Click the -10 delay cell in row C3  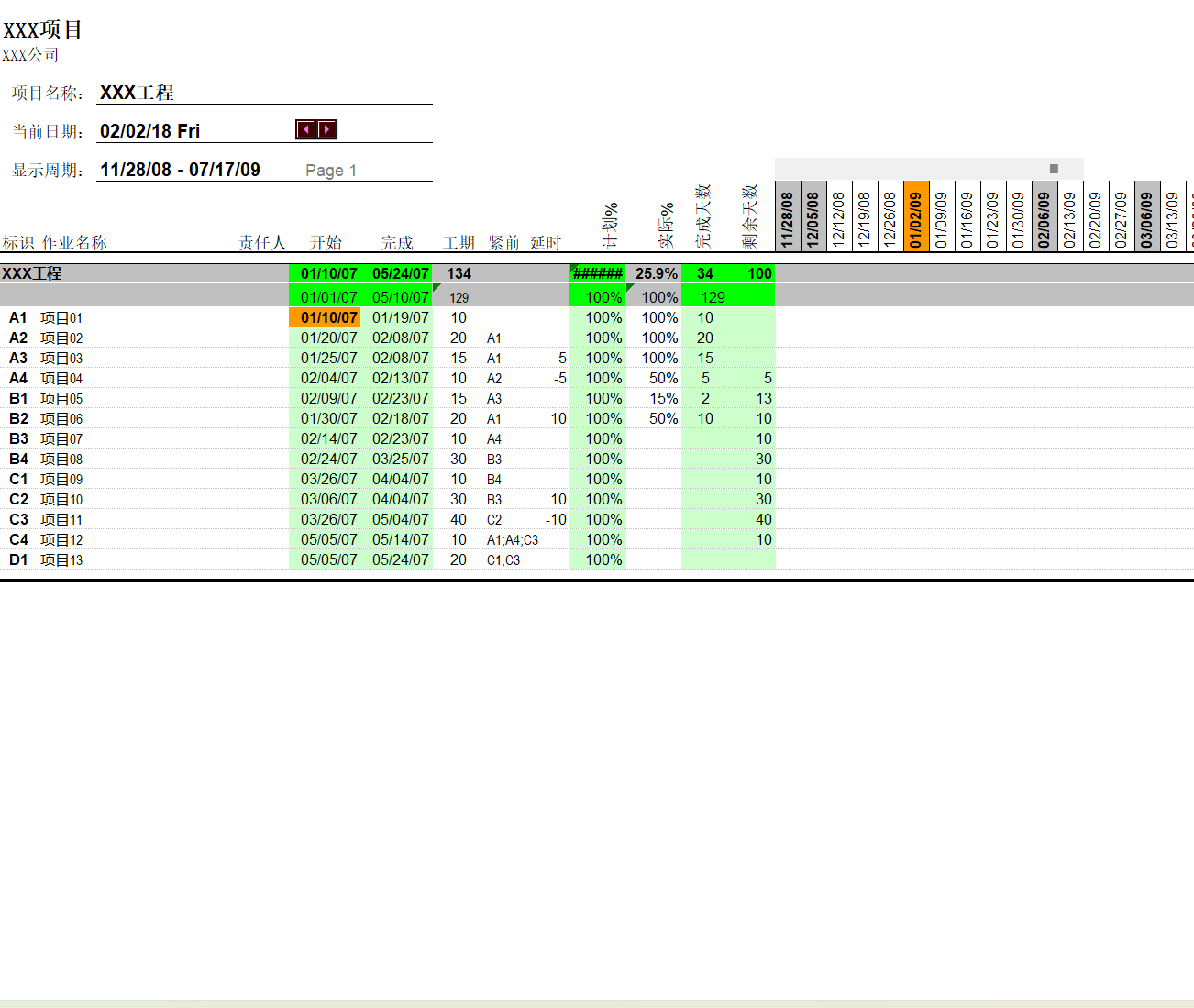click(556, 519)
